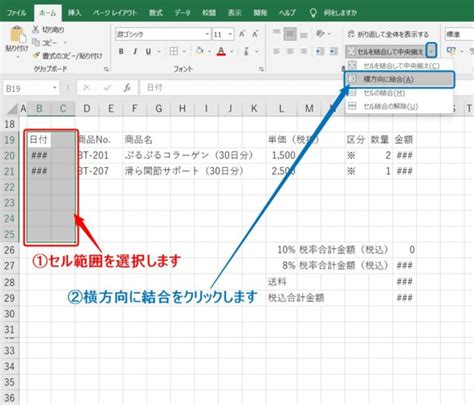The image size is (474, 405).
Task: Select 横方向に結合(A) menu item
Action: click(399, 79)
